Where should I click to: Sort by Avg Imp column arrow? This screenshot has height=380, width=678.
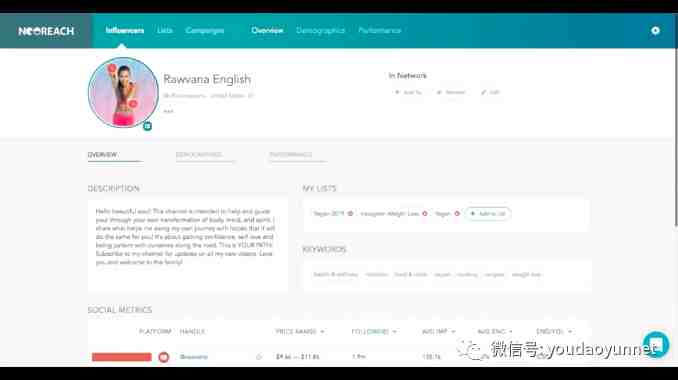tap(453, 332)
